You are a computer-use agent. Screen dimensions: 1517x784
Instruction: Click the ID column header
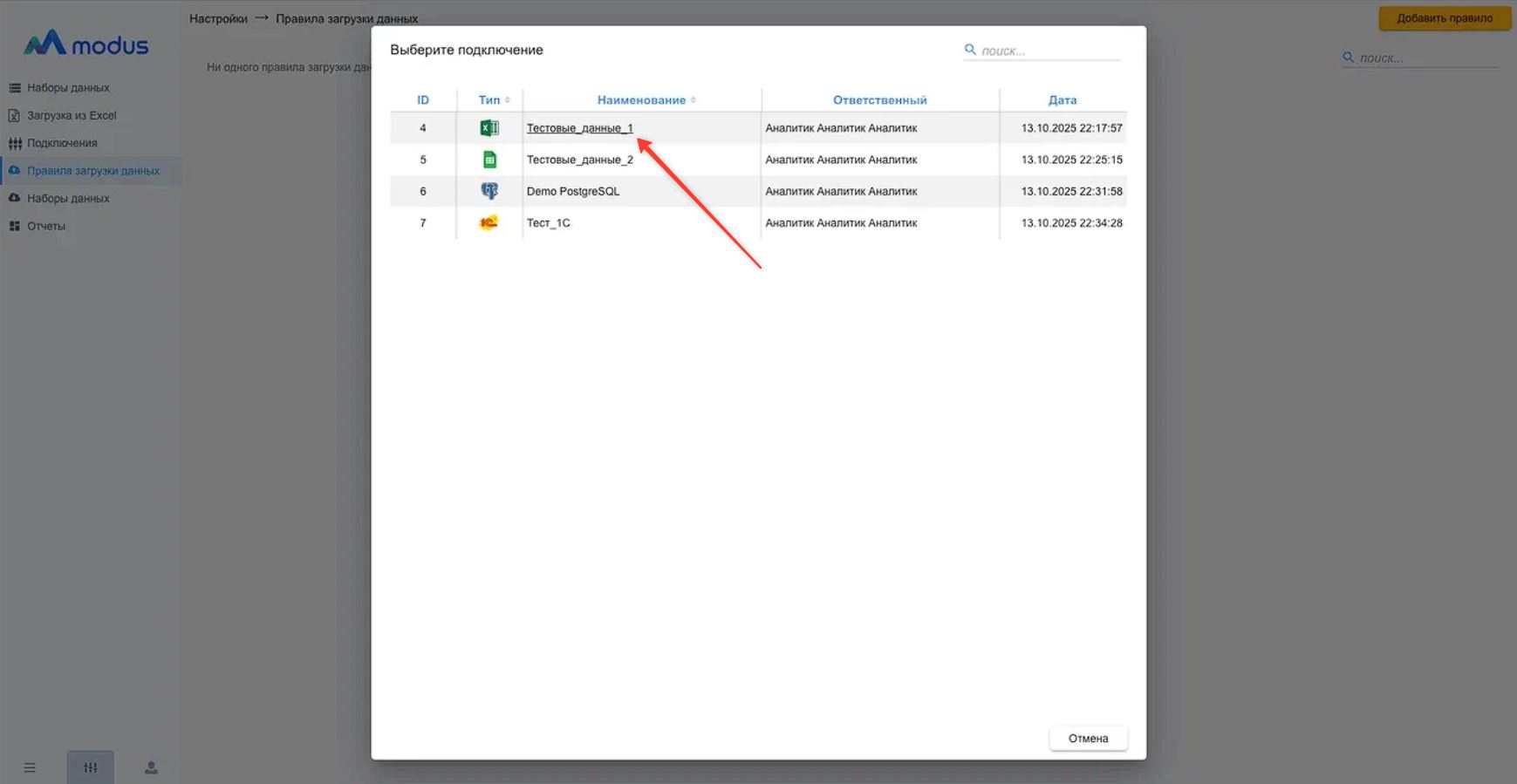(423, 100)
